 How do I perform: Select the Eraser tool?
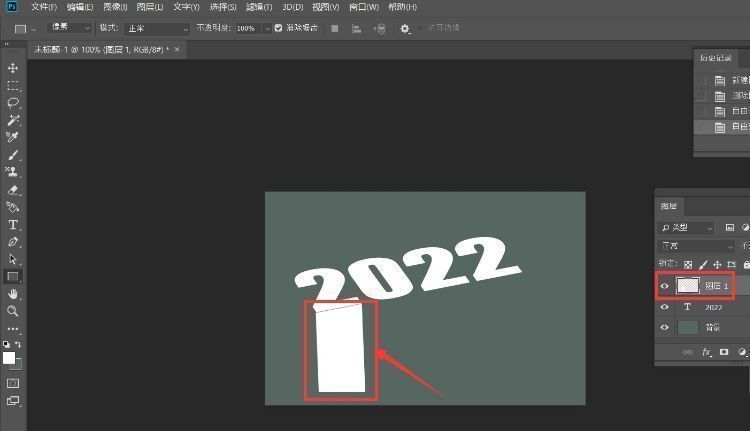click(x=13, y=189)
